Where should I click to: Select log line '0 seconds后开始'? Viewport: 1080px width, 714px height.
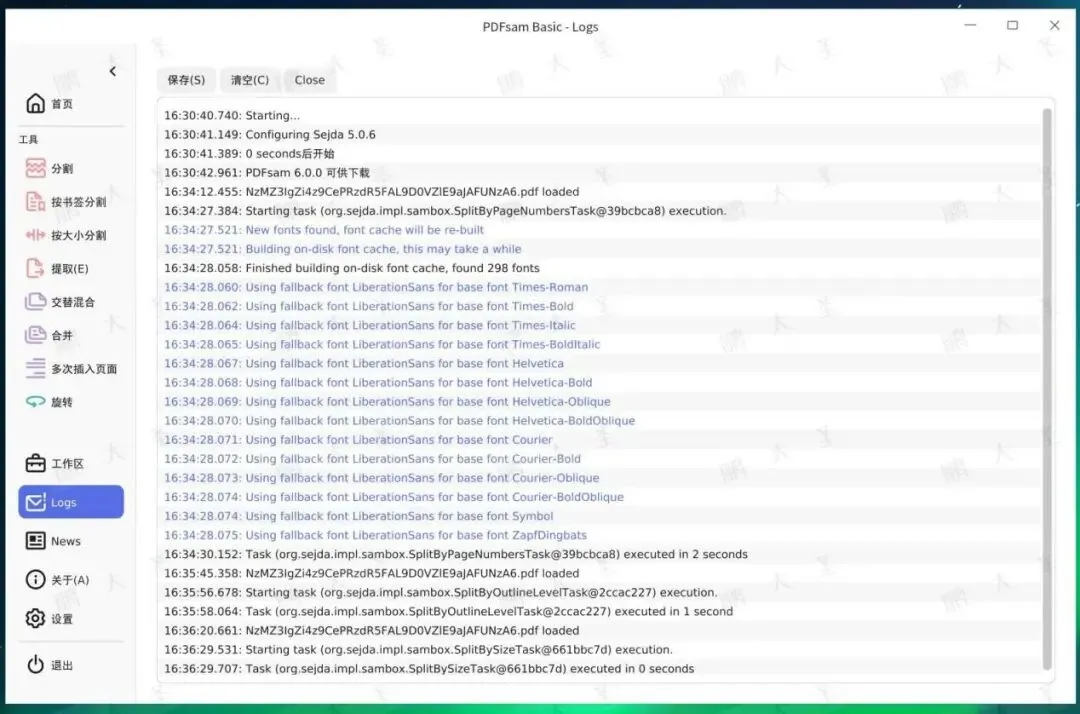[599, 154]
